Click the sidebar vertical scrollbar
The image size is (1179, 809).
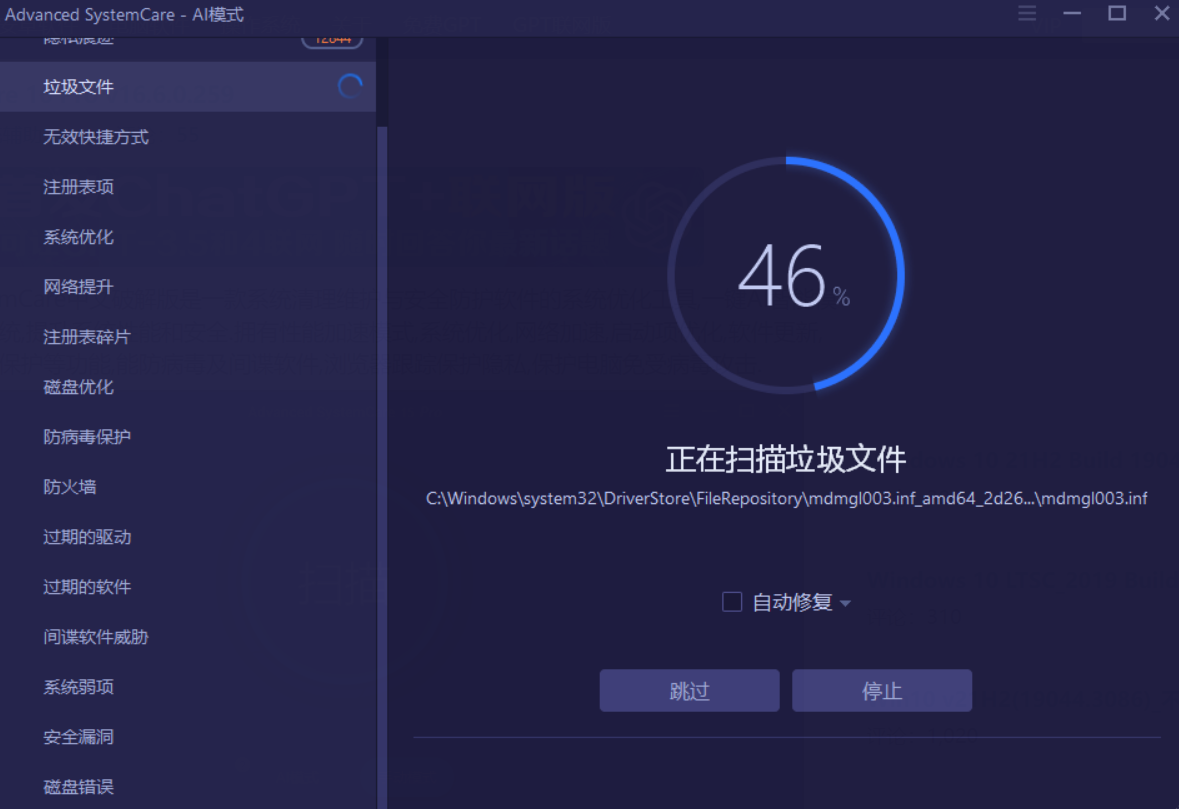tap(382, 466)
